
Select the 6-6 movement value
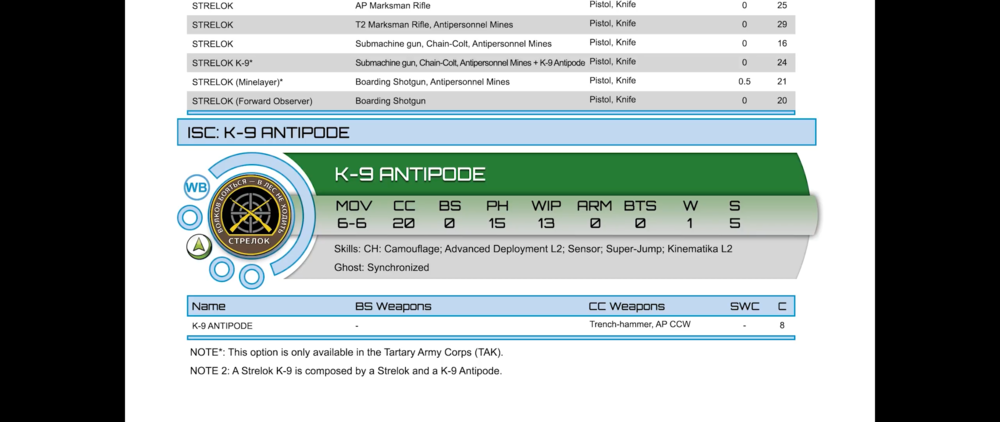352,223
